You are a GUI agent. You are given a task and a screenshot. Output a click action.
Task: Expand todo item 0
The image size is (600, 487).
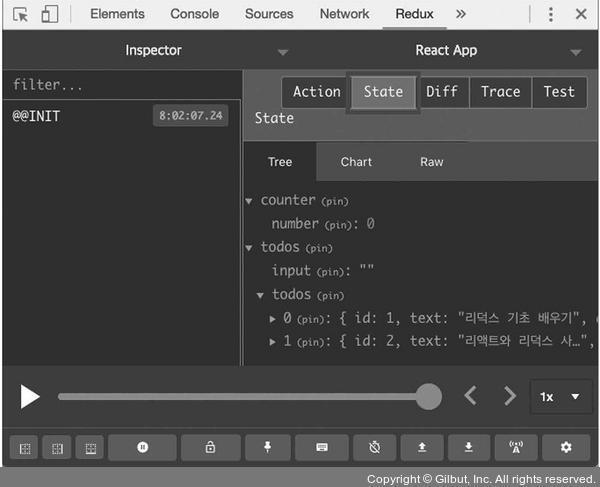272,319
